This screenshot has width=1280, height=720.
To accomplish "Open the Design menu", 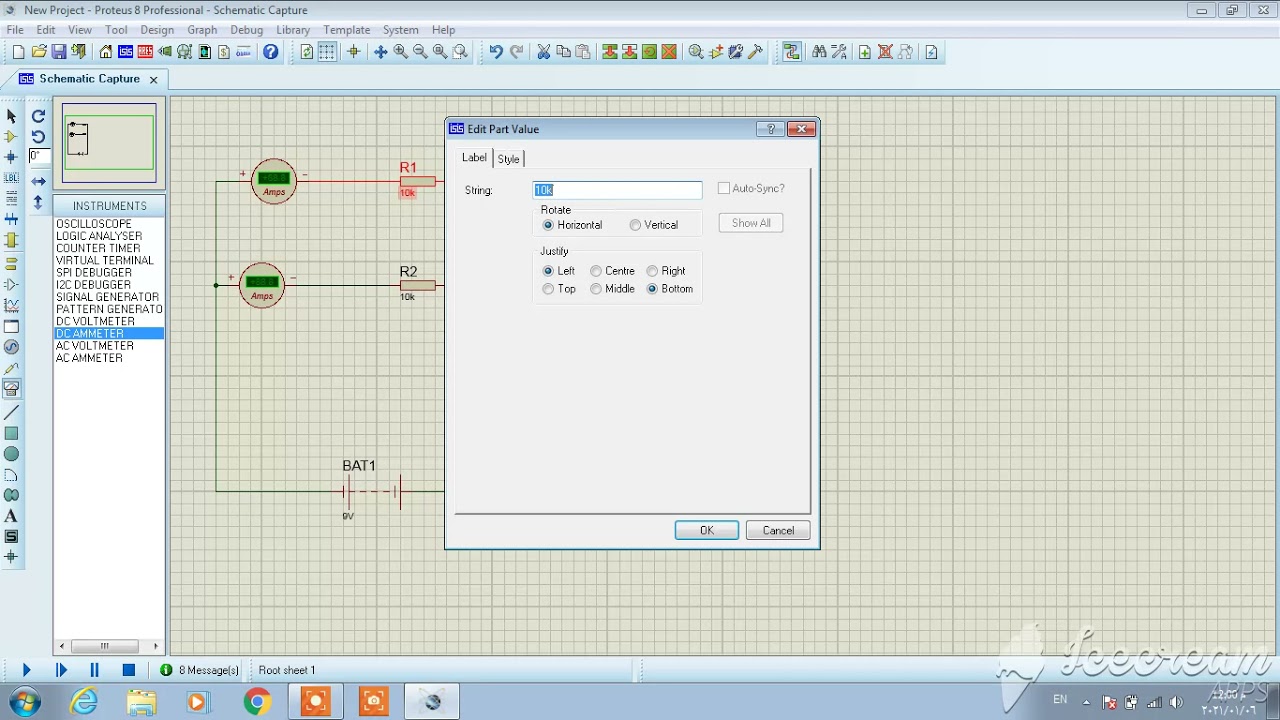I will pyautogui.click(x=157, y=30).
